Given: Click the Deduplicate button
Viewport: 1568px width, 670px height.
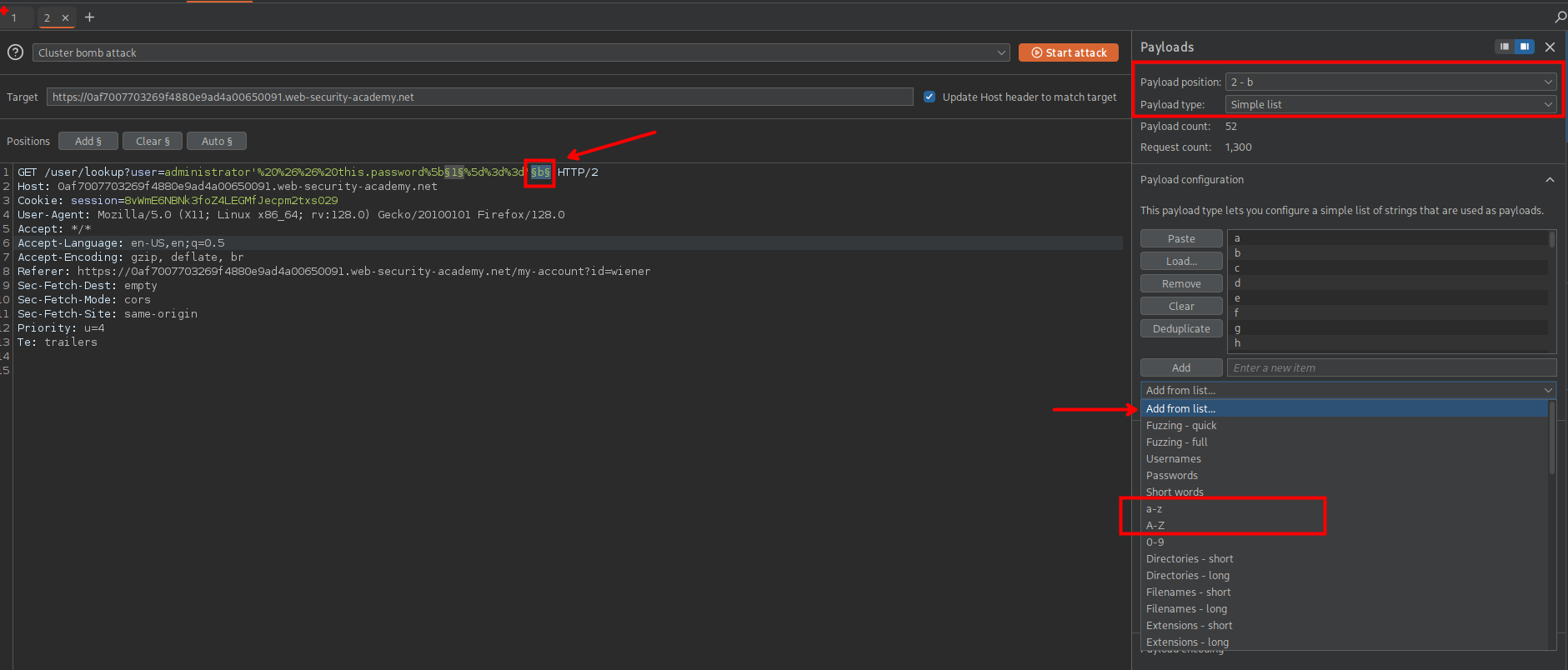Looking at the screenshot, I should 1181,329.
